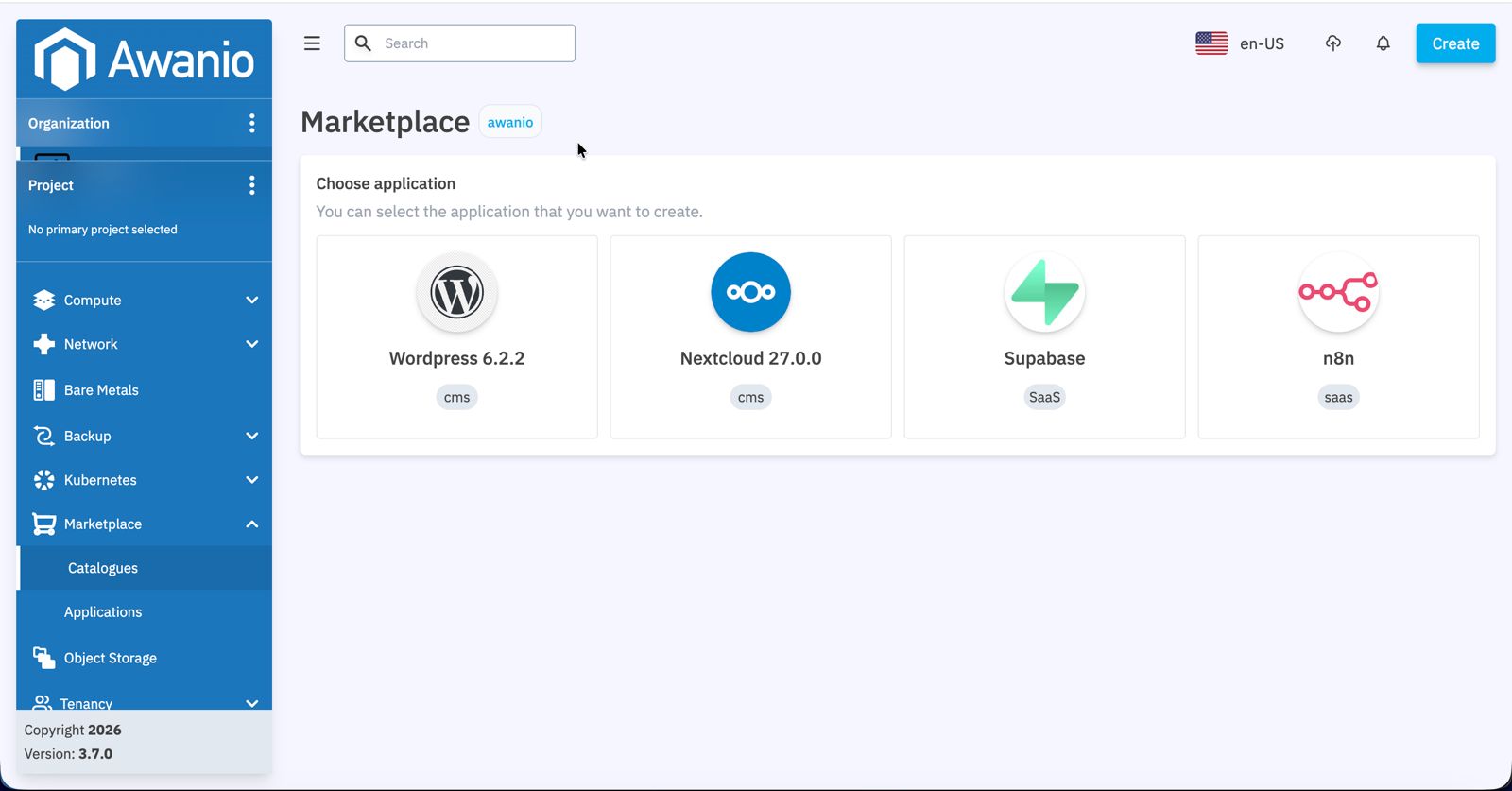
Task: Focus the Search input field
Action: pos(459,43)
